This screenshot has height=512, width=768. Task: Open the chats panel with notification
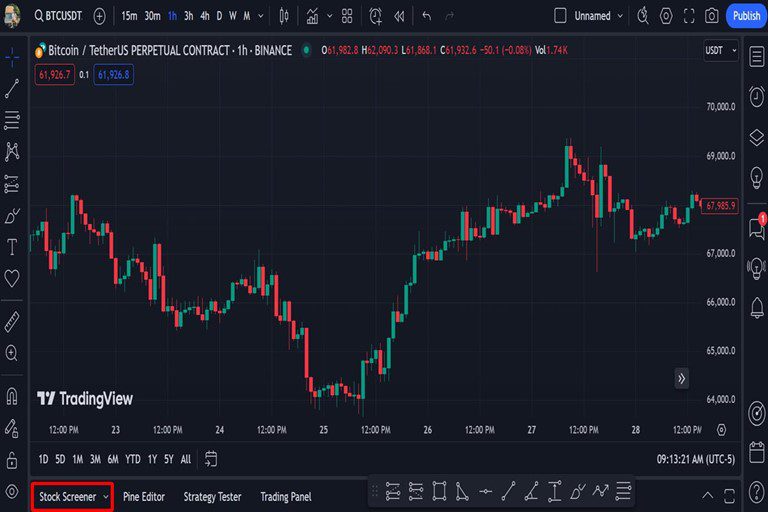click(757, 227)
